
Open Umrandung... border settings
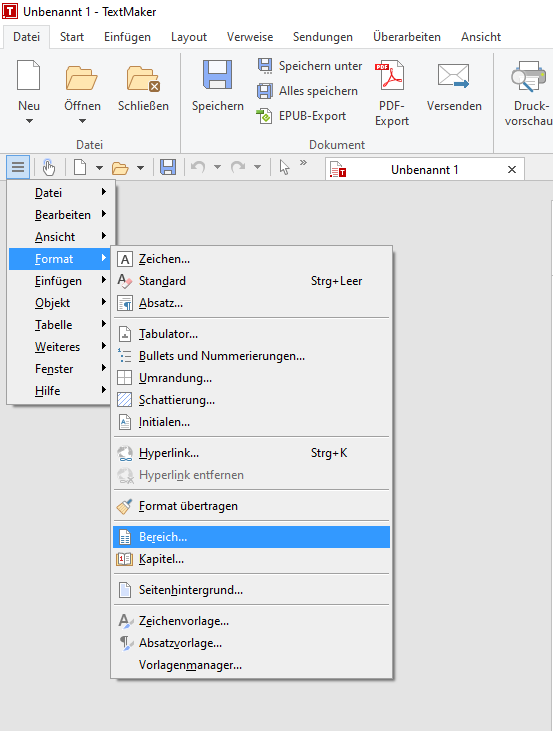coord(251,378)
